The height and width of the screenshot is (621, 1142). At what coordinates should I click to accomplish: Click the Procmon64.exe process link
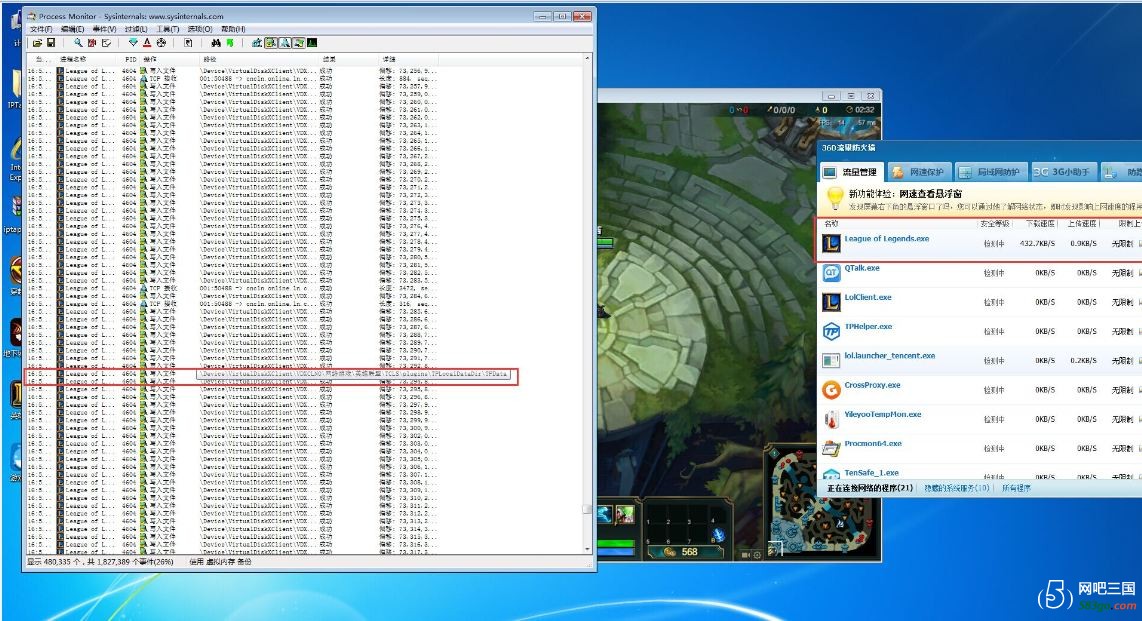click(873, 443)
